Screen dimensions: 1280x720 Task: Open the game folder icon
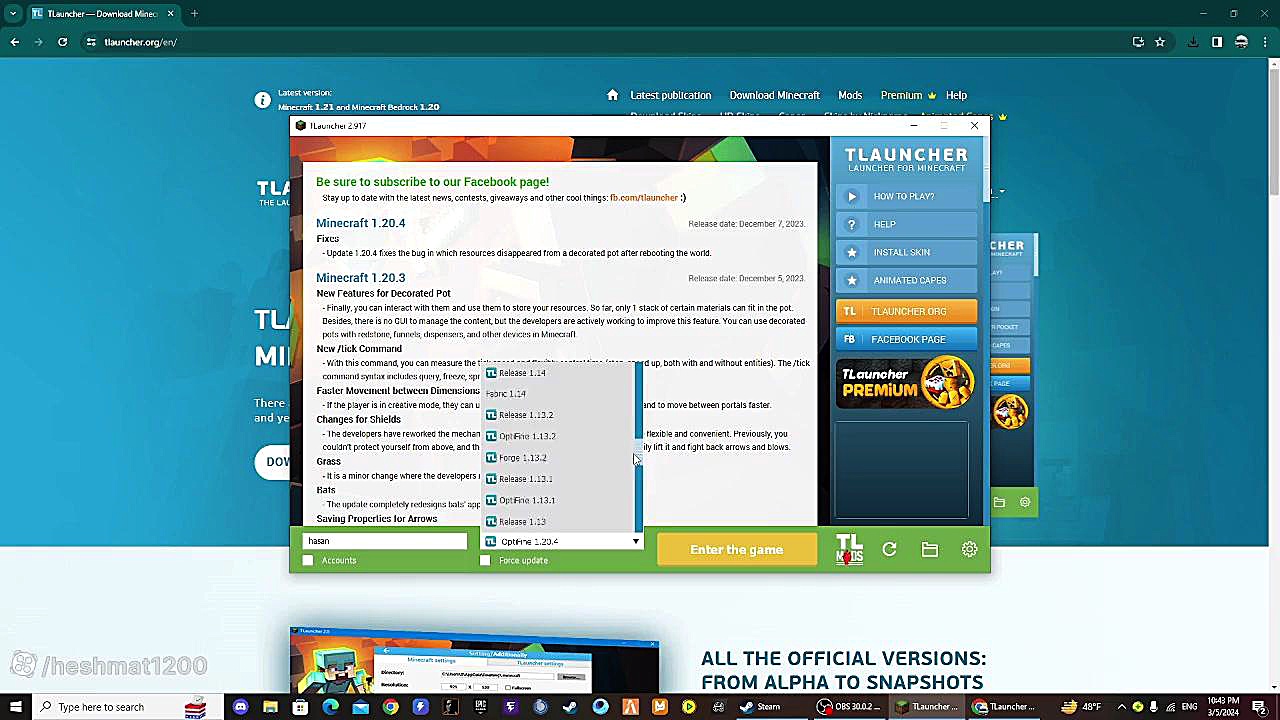coord(929,549)
